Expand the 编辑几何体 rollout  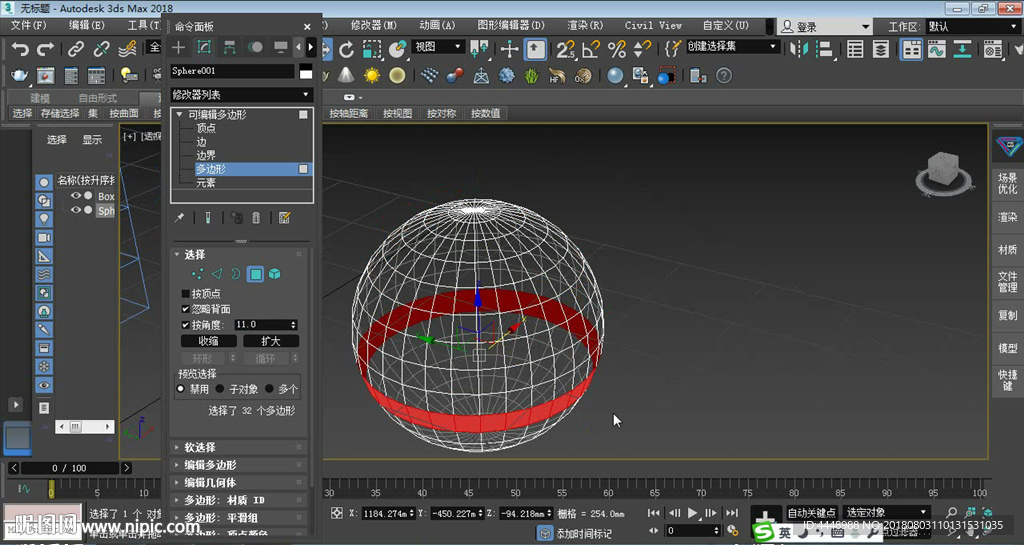click(x=240, y=482)
